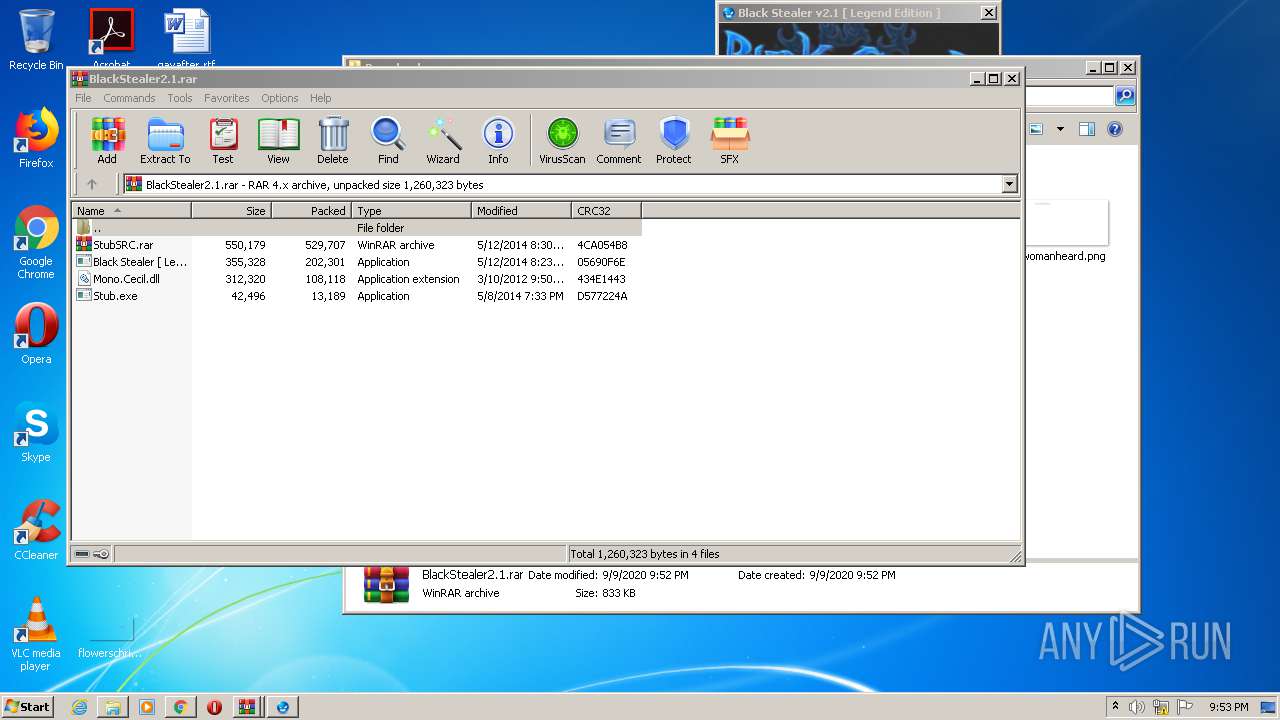Click WinRAR taskbar button
The image size is (1280, 720).
(245, 707)
